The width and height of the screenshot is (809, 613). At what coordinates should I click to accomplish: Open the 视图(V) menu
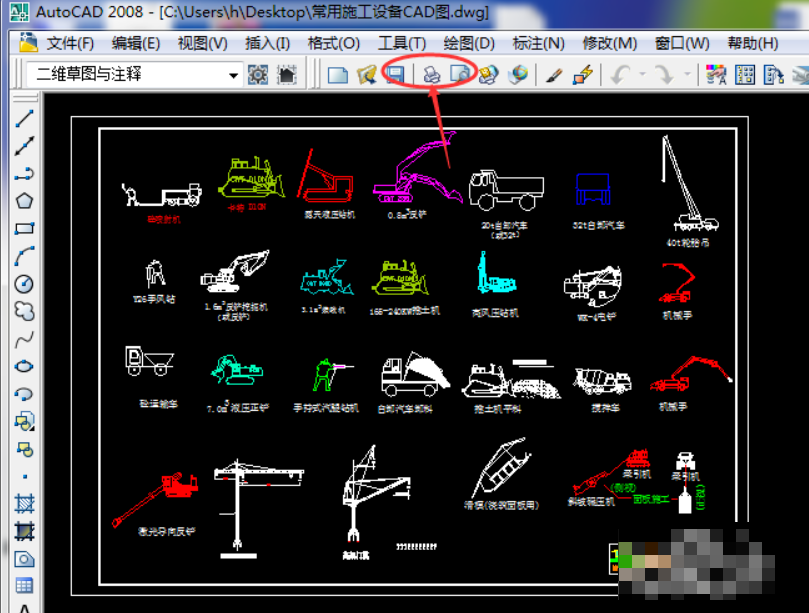tap(203, 43)
